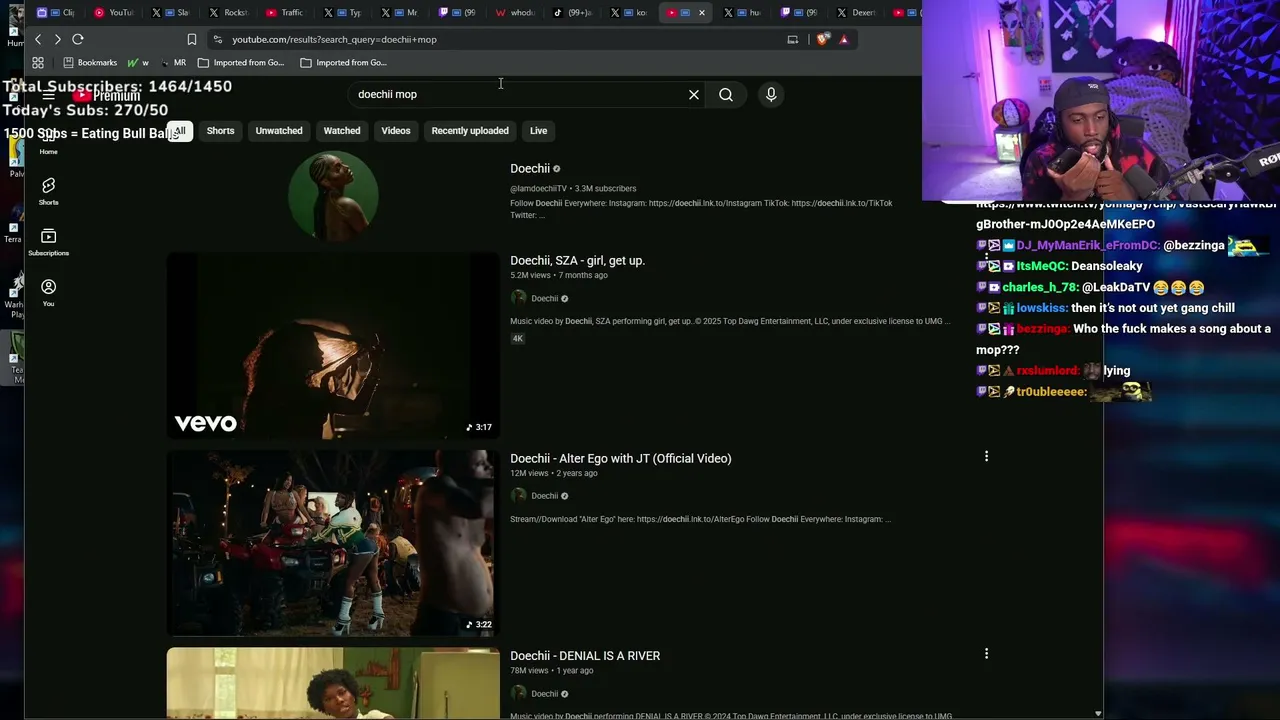Go back with the browser back arrow
This screenshot has width=1280, height=720.
tap(38, 39)
